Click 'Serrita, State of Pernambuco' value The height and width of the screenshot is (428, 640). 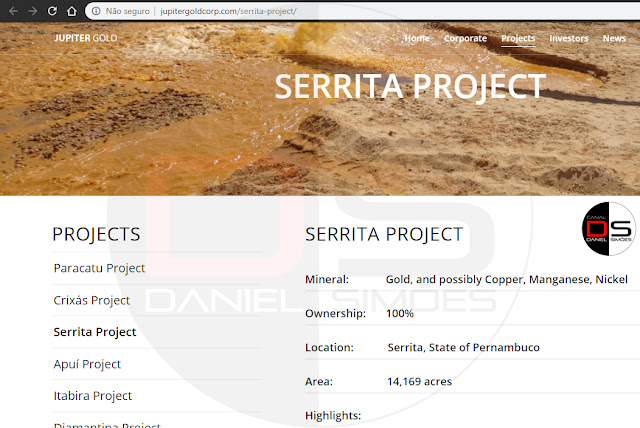[464, 348]
